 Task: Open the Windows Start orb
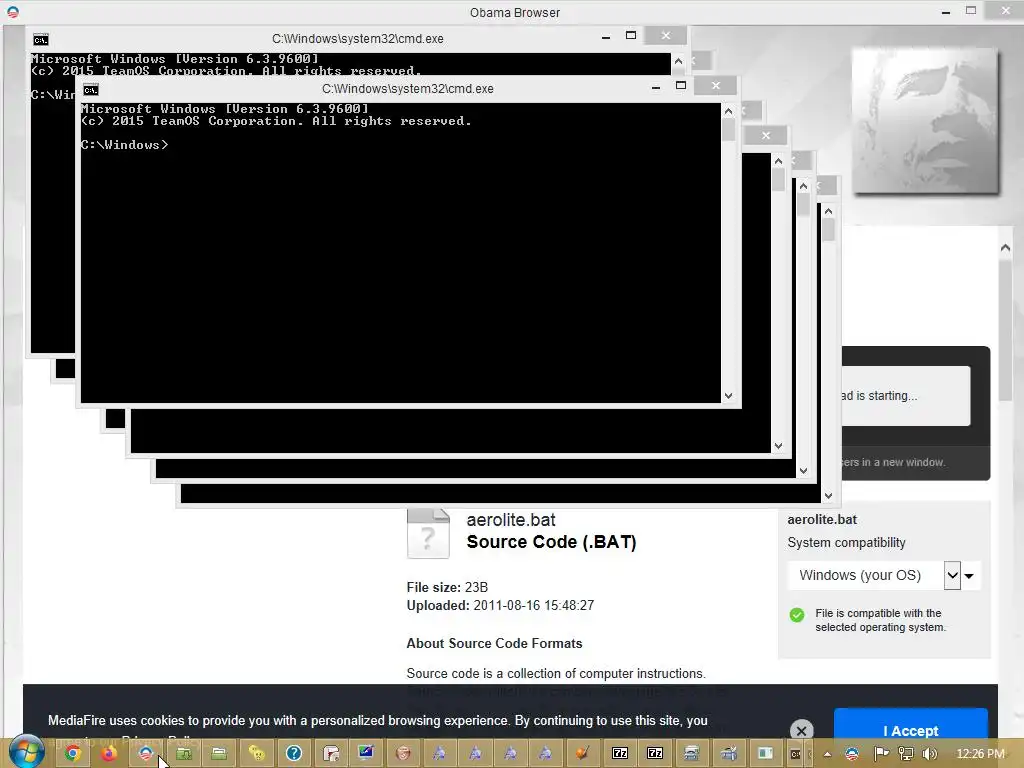click(x=26, y=752)
